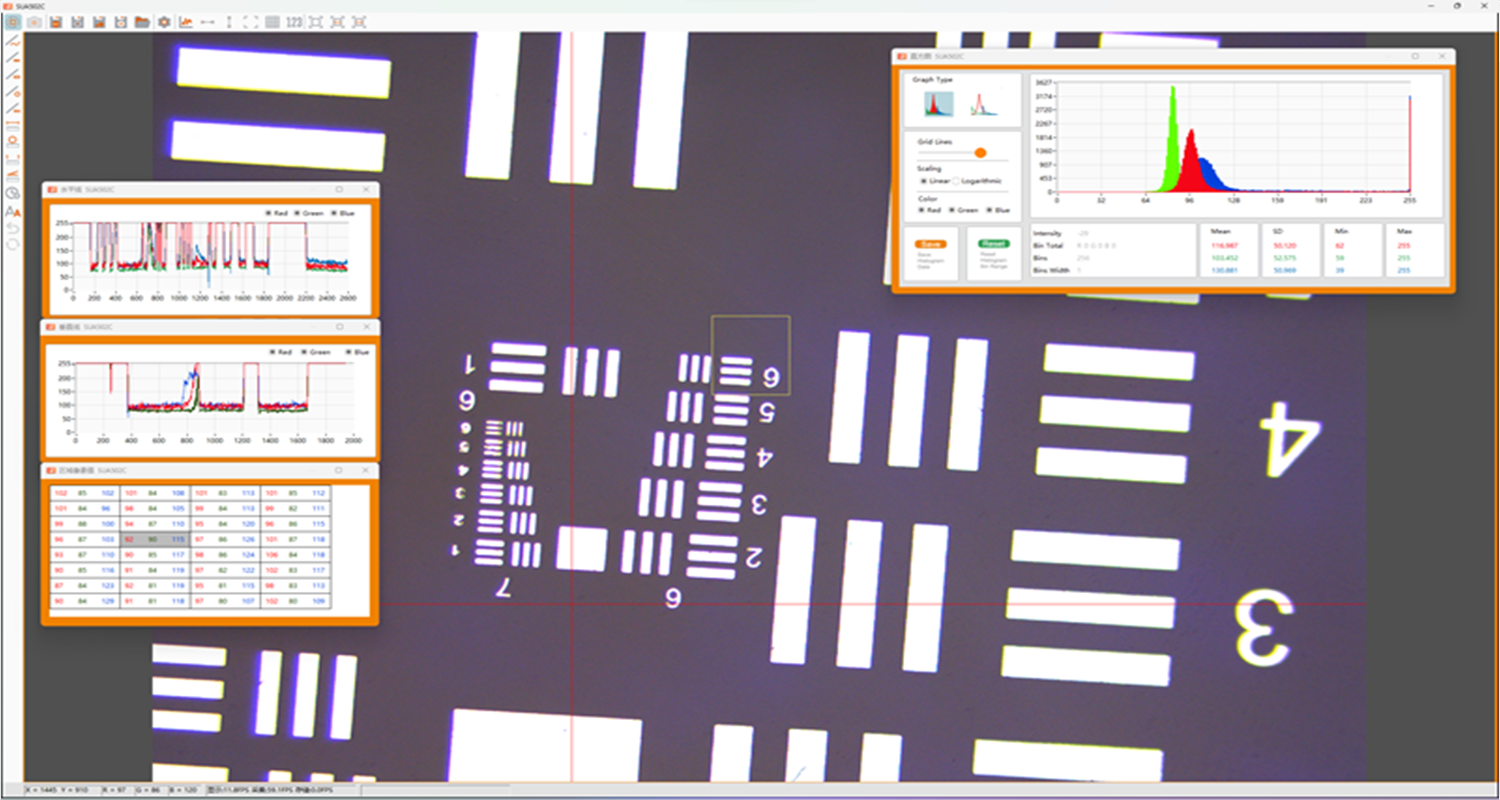Select the horizontal line profile tool
This screenshot has width=1500, height=800.
[208, 22]
